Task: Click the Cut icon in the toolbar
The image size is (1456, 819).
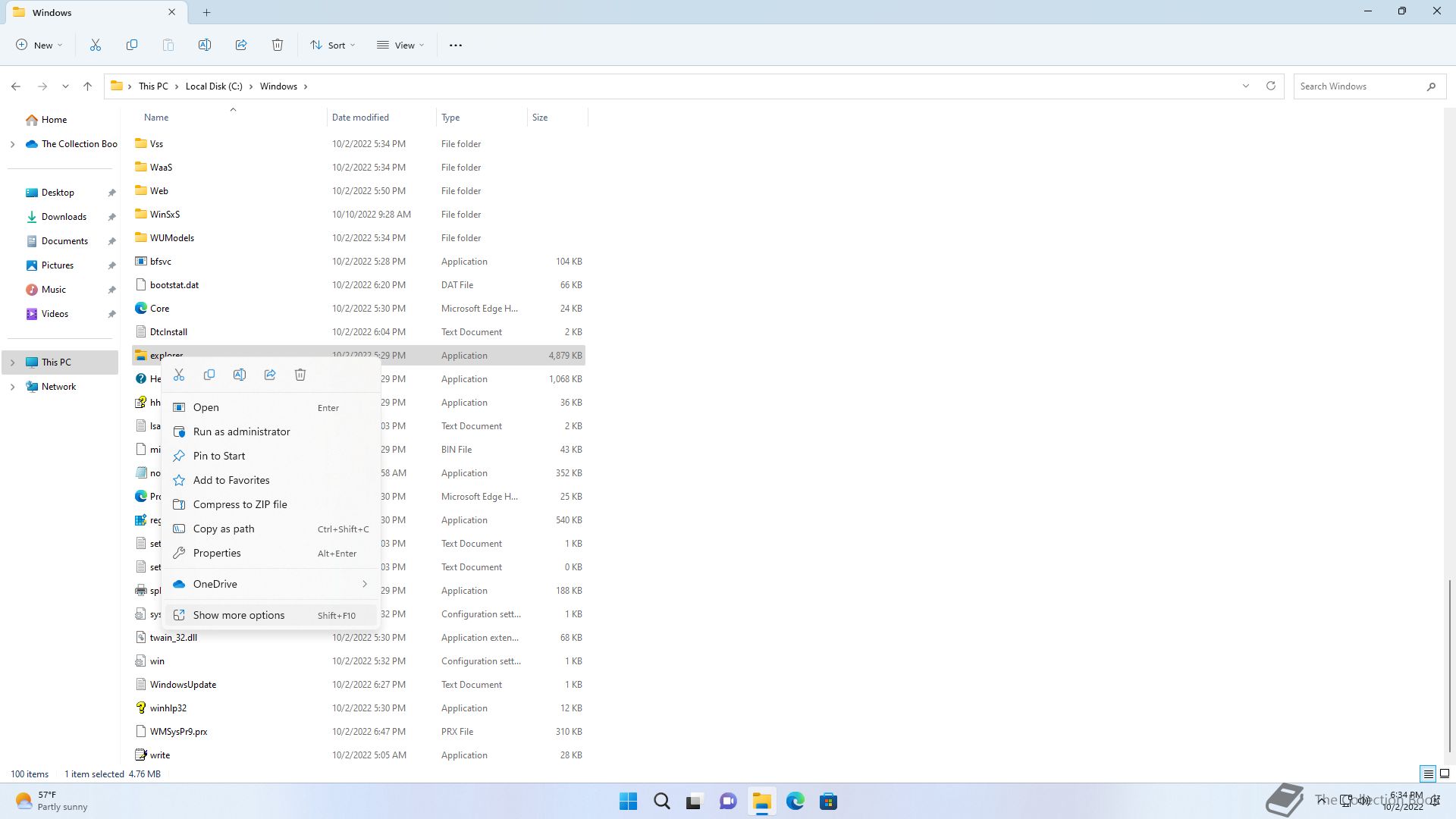Action: (x=96, y=45)
